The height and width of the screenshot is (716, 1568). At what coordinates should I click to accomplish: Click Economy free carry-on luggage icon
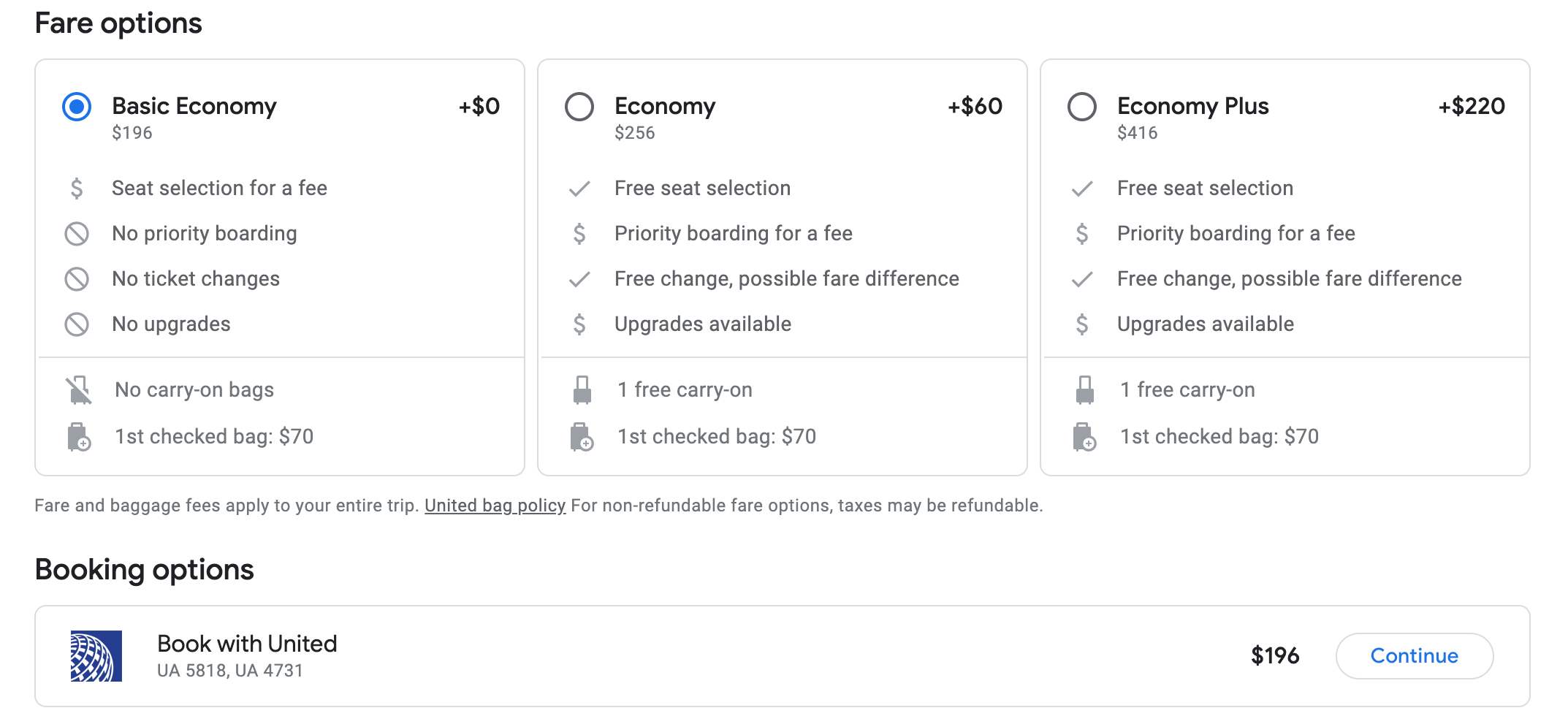tap(582, 390)
